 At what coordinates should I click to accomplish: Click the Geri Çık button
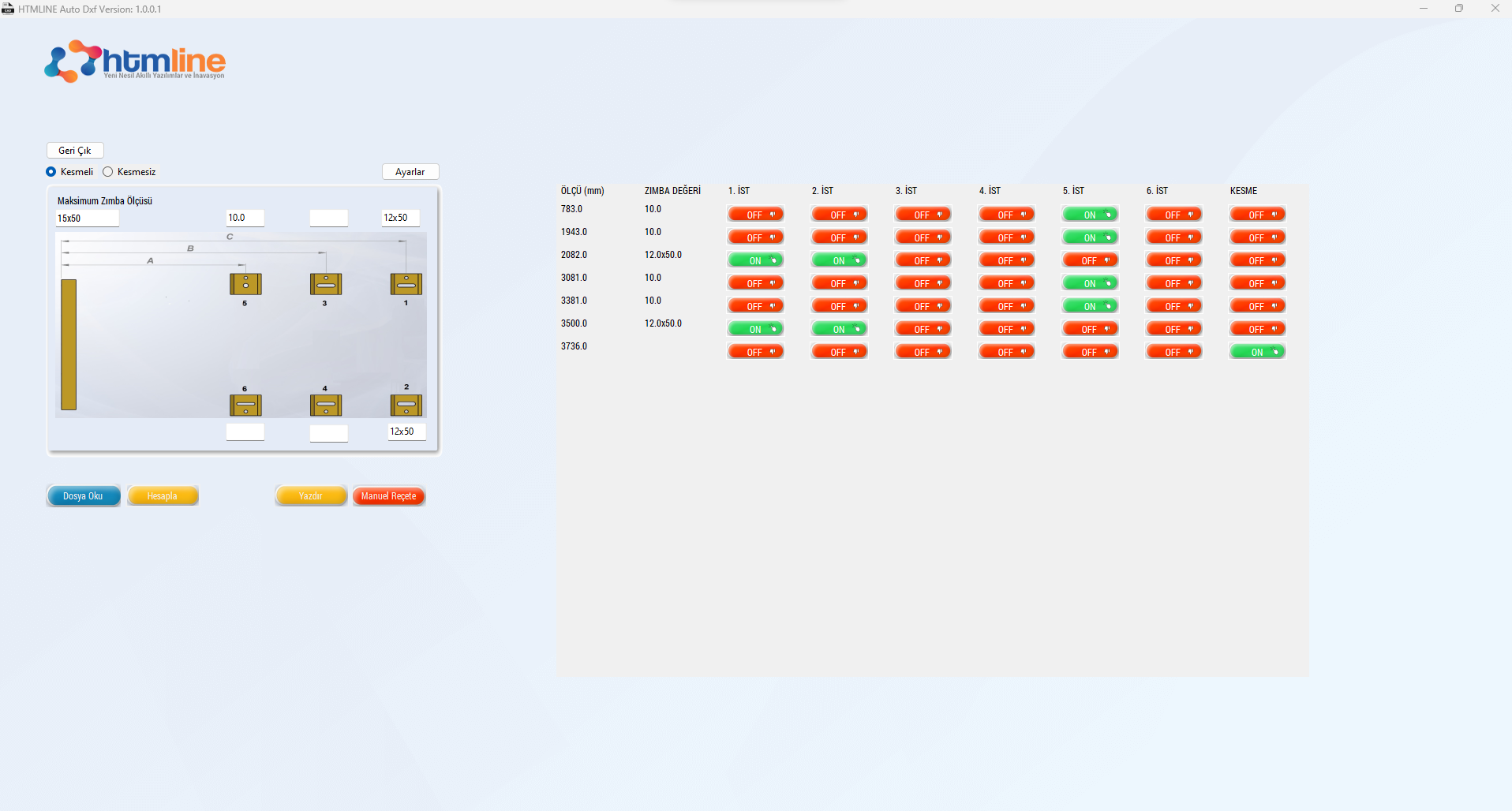point(75,151)
